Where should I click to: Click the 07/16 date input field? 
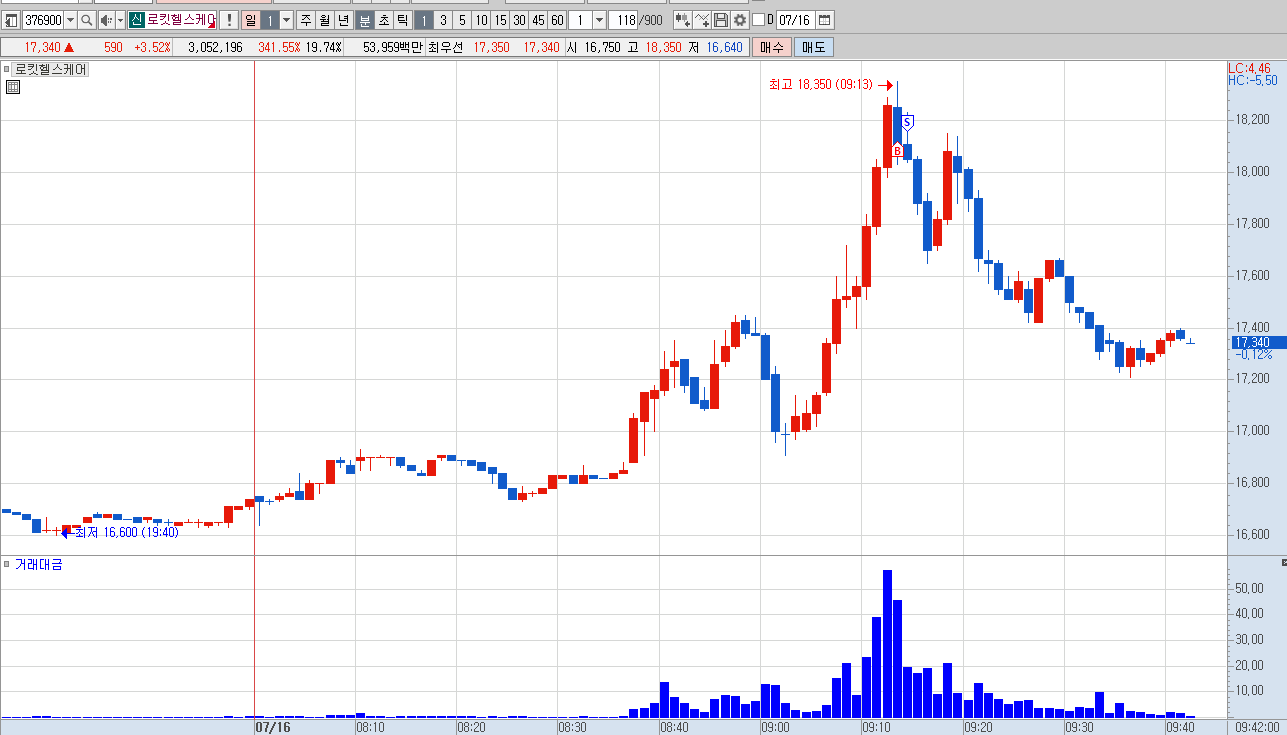[x=796, y=20]
